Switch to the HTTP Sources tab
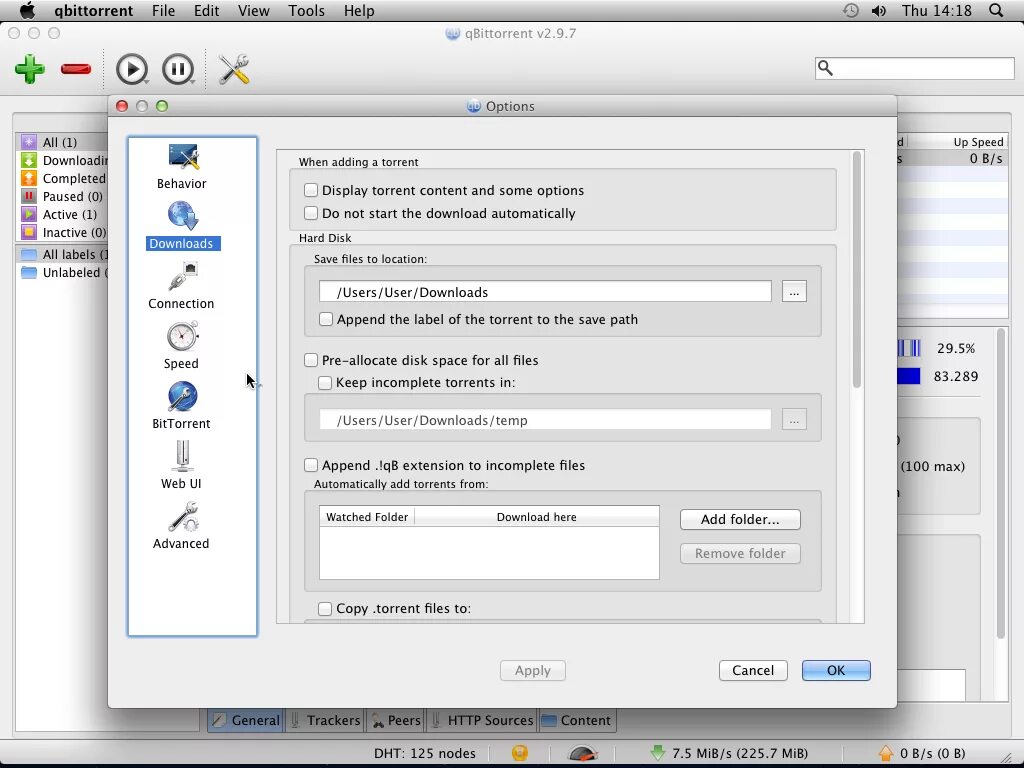This screenshot has height=768, width=1024. click(481, 720)
